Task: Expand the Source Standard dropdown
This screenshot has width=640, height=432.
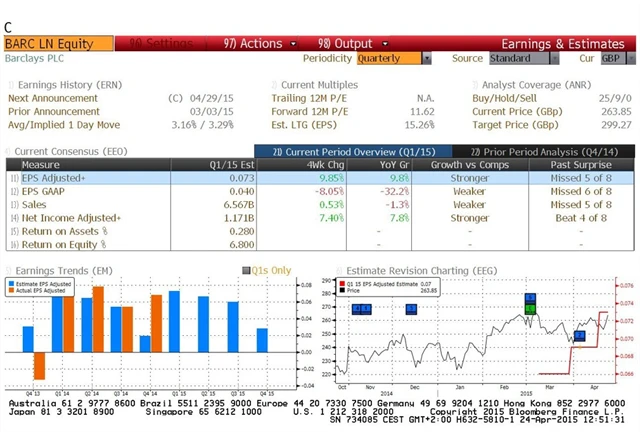Action: coord(526,59)
